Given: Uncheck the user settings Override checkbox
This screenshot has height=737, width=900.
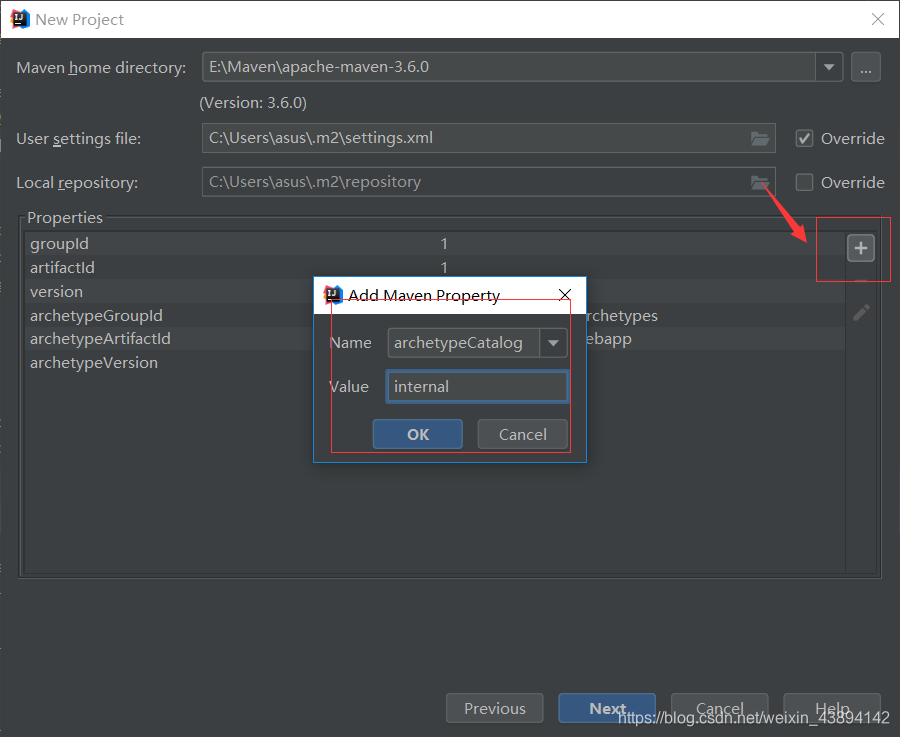Looking at the screenshot, I should (x=804, y=138).
